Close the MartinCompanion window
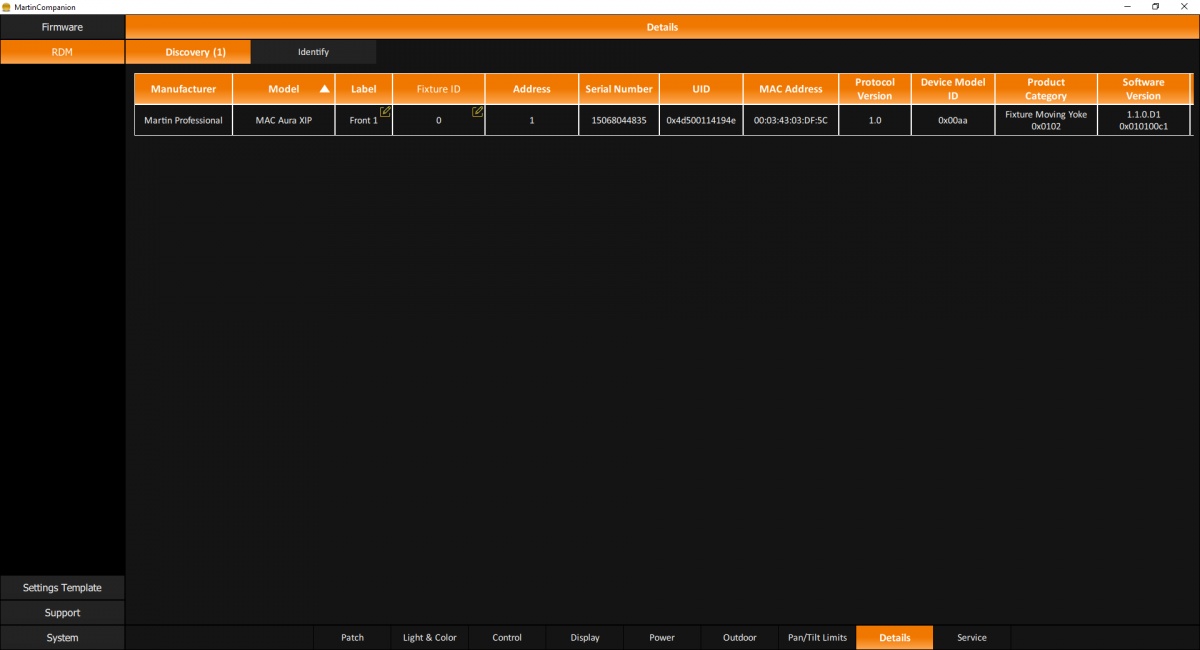This screenshot has width=1200, height=650. 1184,7
